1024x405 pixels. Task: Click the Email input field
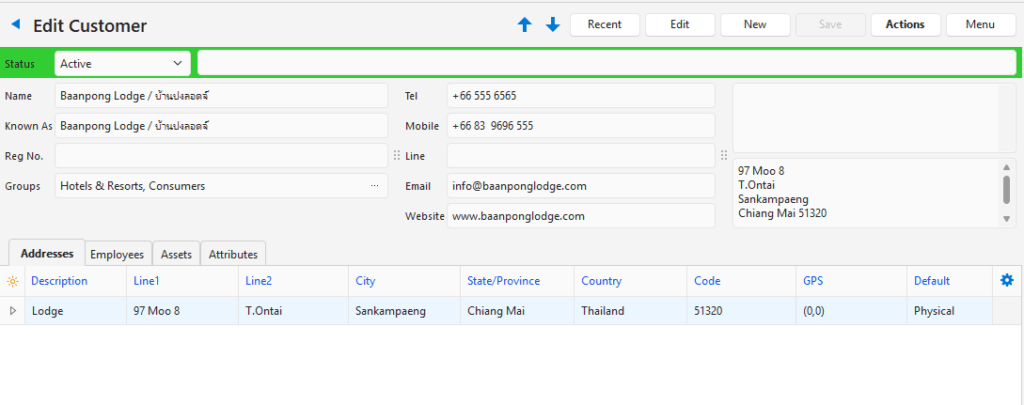[x=580, y=186]
